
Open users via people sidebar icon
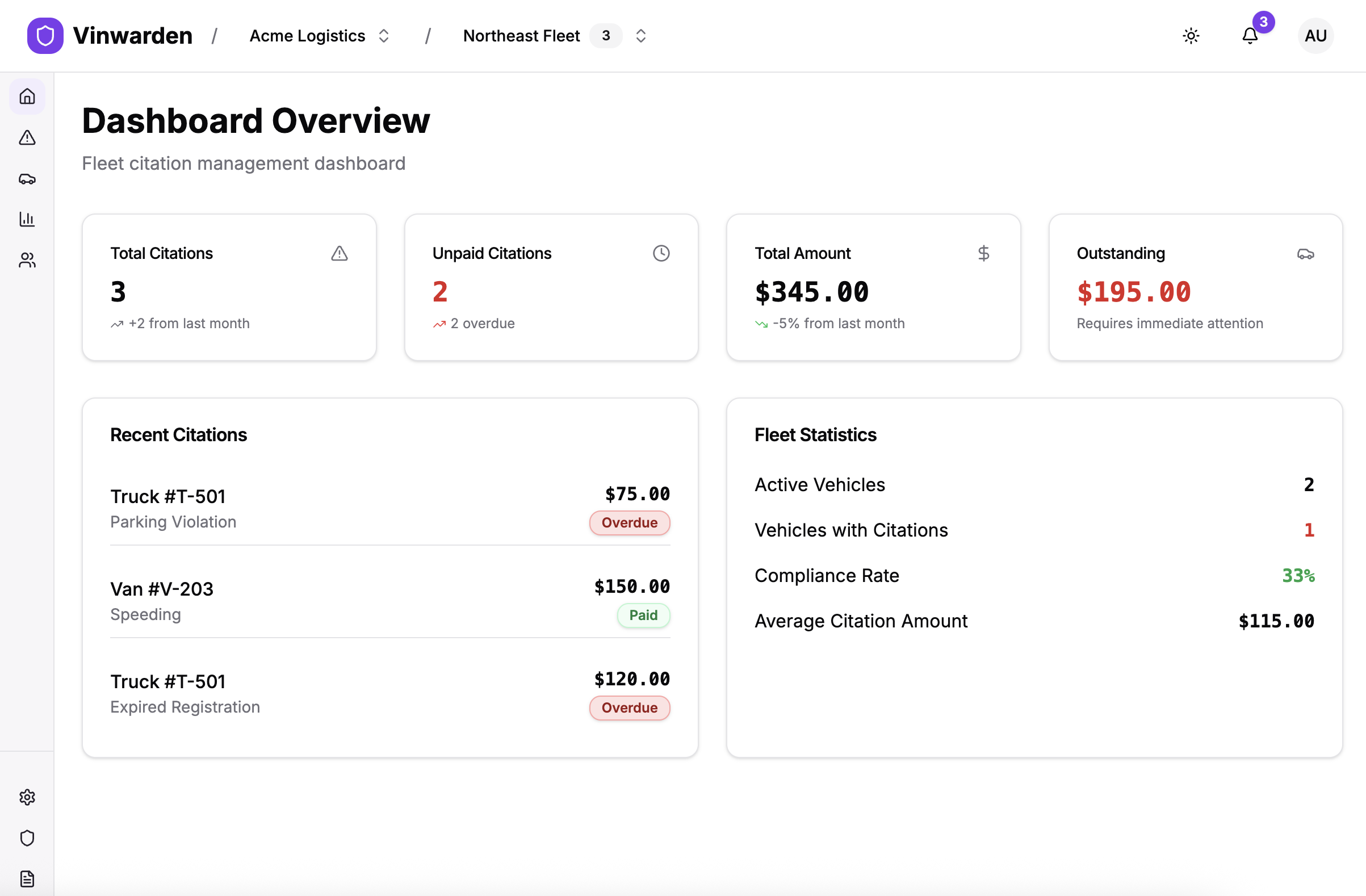tap(27, 261)
